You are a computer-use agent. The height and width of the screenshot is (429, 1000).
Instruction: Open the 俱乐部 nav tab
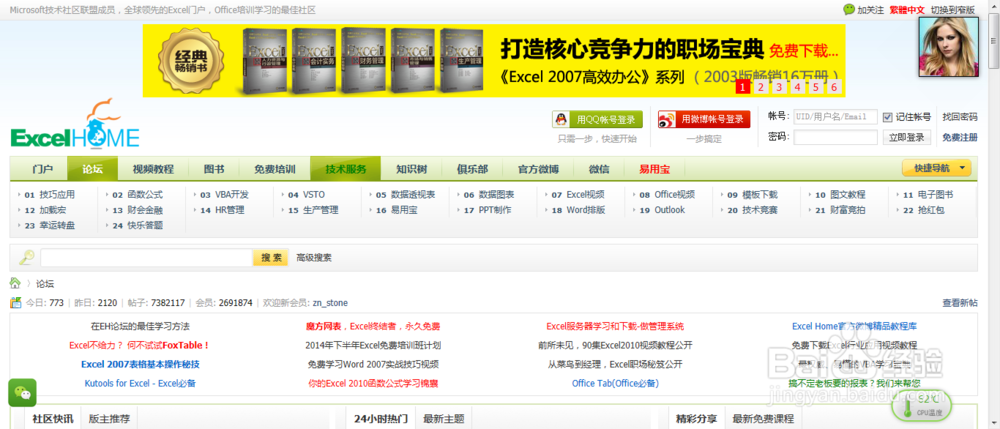point(472,169)
